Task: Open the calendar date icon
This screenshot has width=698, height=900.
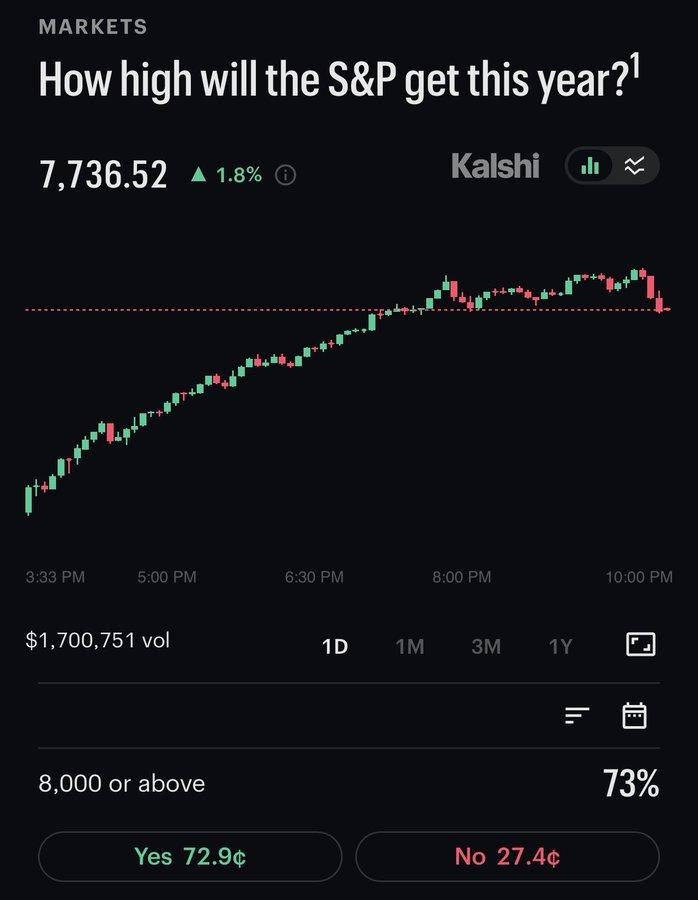Action: click(635, 715)
